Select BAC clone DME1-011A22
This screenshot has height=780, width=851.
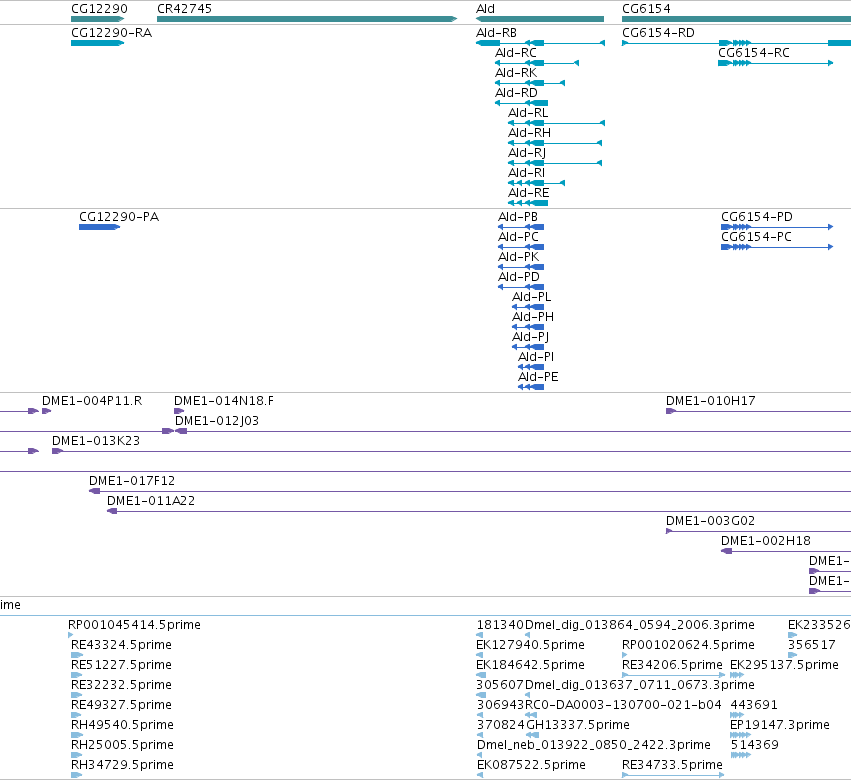click(x=479, y=511)
